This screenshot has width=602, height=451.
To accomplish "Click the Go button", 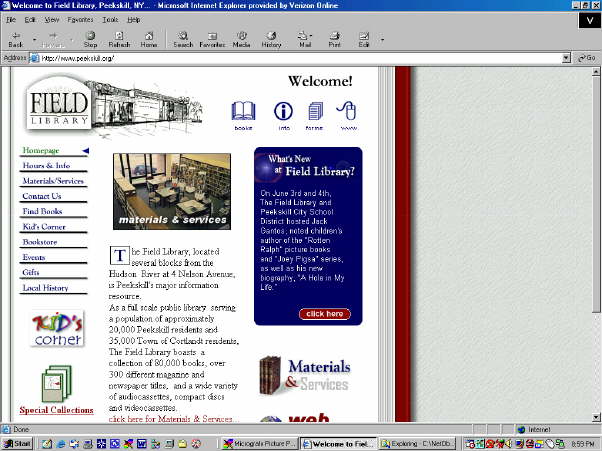I will [x=587, y=58].
